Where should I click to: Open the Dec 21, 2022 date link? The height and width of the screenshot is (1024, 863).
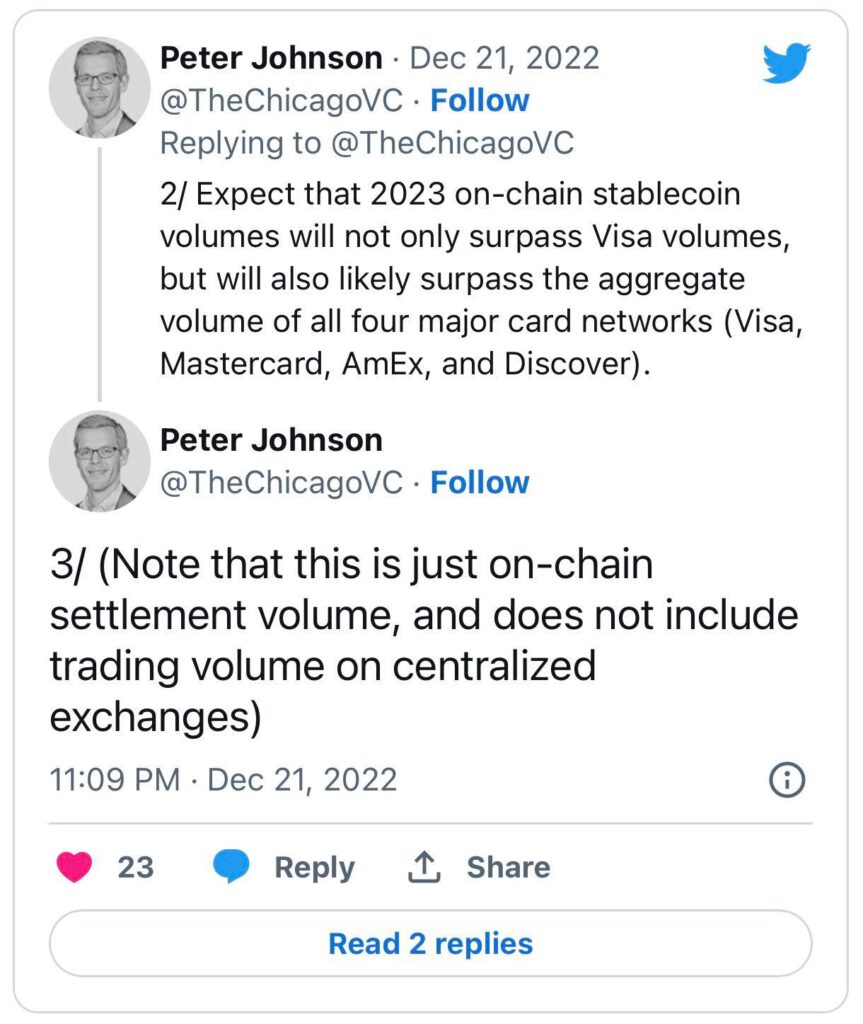pos(505,58)
